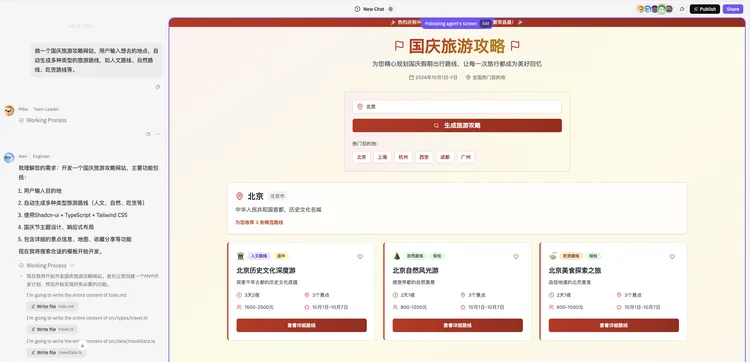Click the 适中 difficulty badge

281,256
